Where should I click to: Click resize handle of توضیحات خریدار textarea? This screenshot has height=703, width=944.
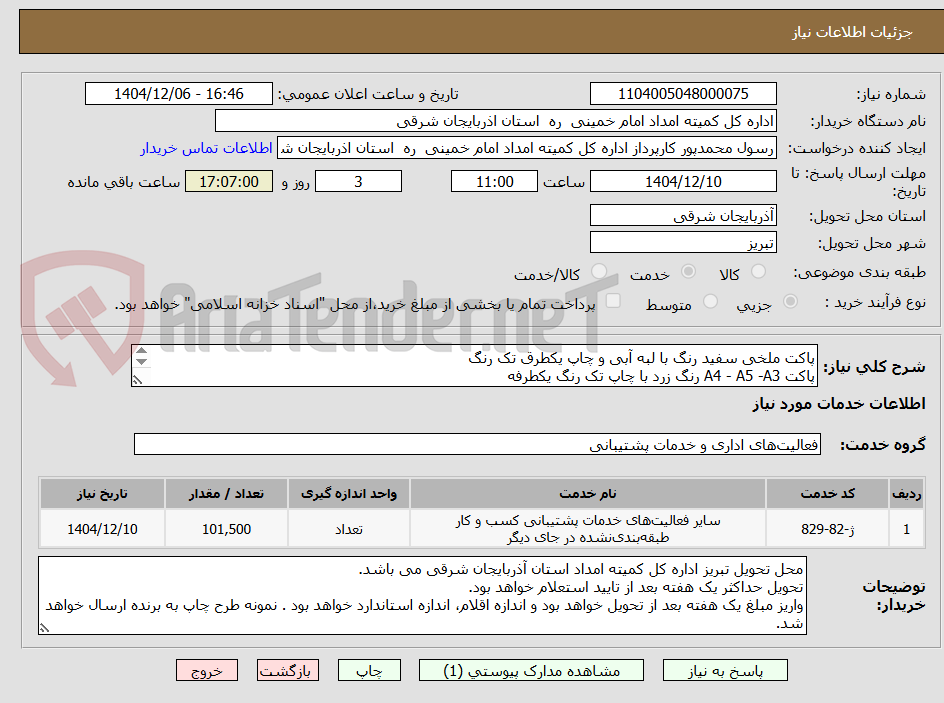point(44,628)
